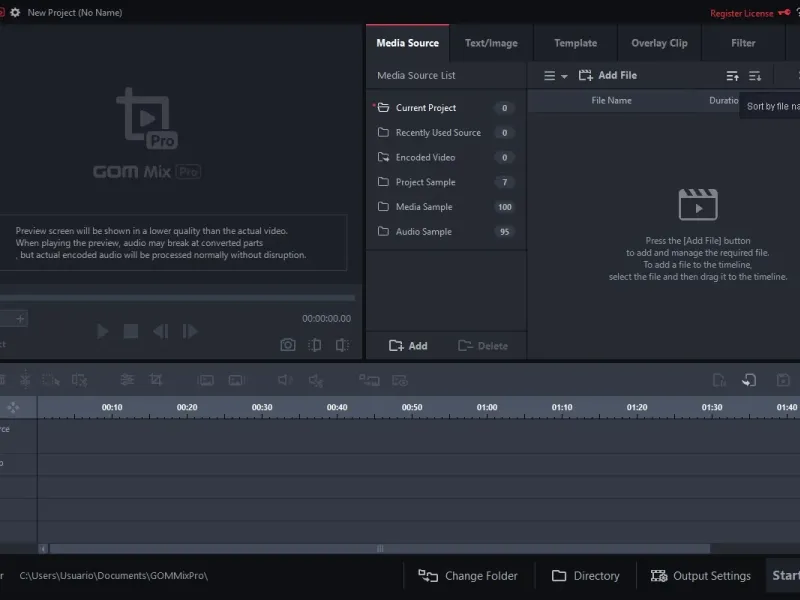Screen dimensions: 800x600
Task: Open the Audio Sample folder
Action: point(423,232)
